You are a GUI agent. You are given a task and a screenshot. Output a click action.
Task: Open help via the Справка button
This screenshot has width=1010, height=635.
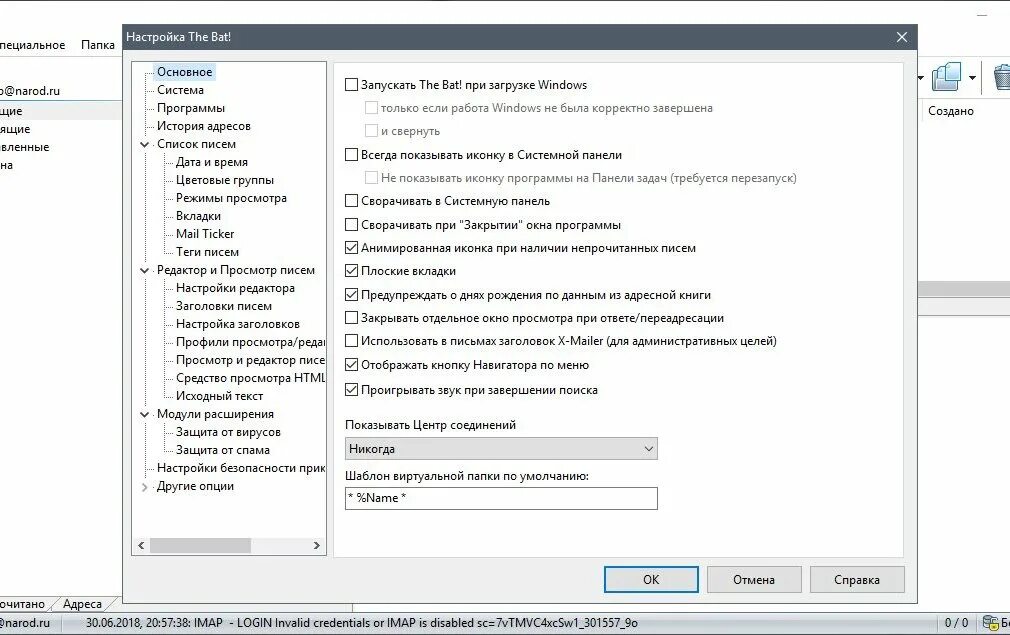coord(857,580)
